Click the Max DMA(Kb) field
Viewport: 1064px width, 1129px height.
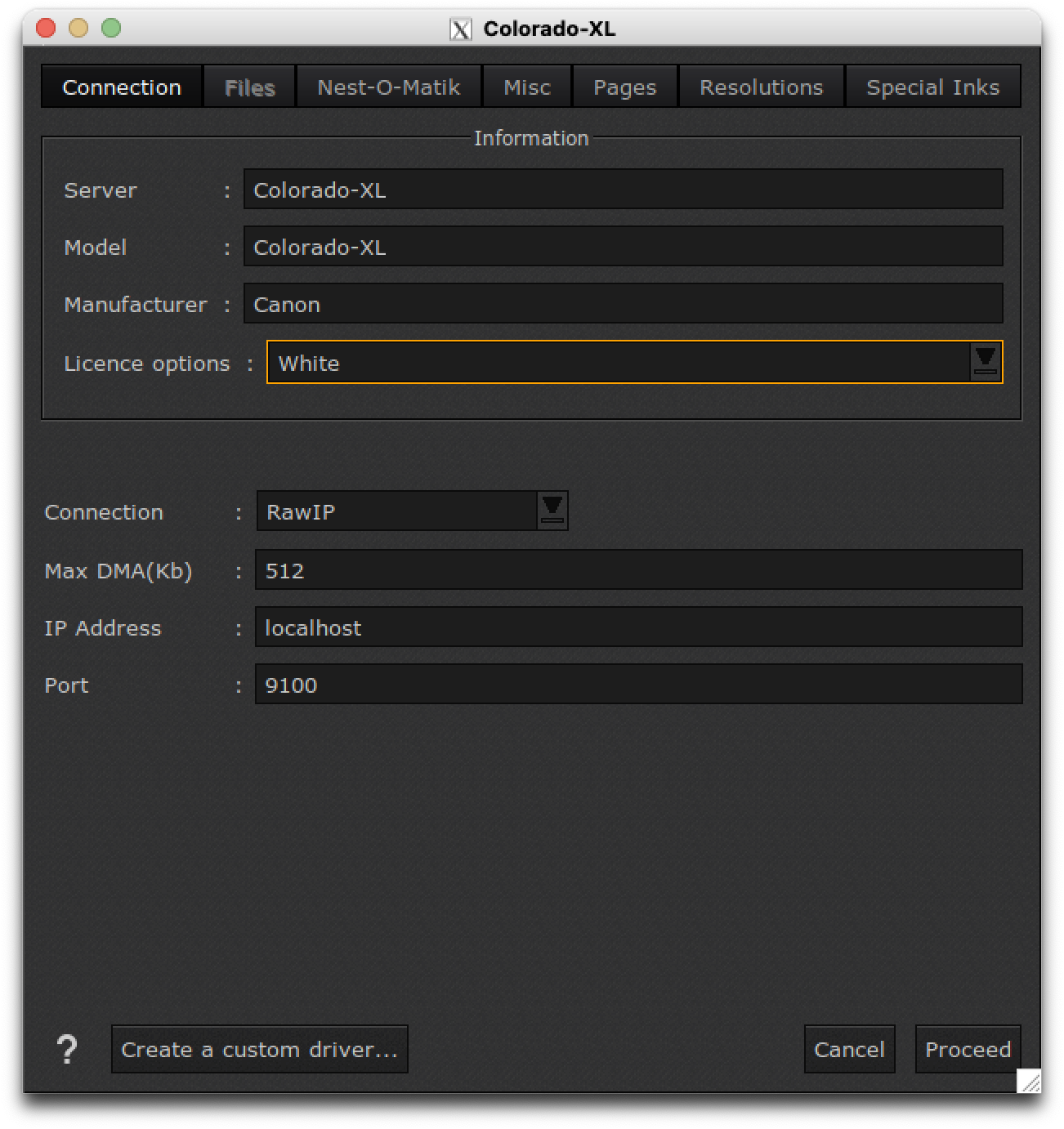pos(638,570)
